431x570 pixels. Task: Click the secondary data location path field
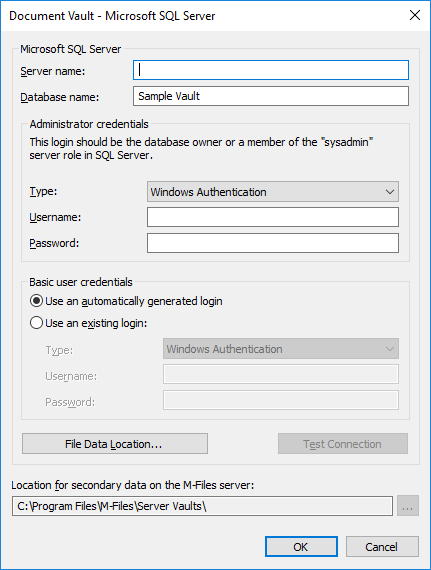[202, 506]
